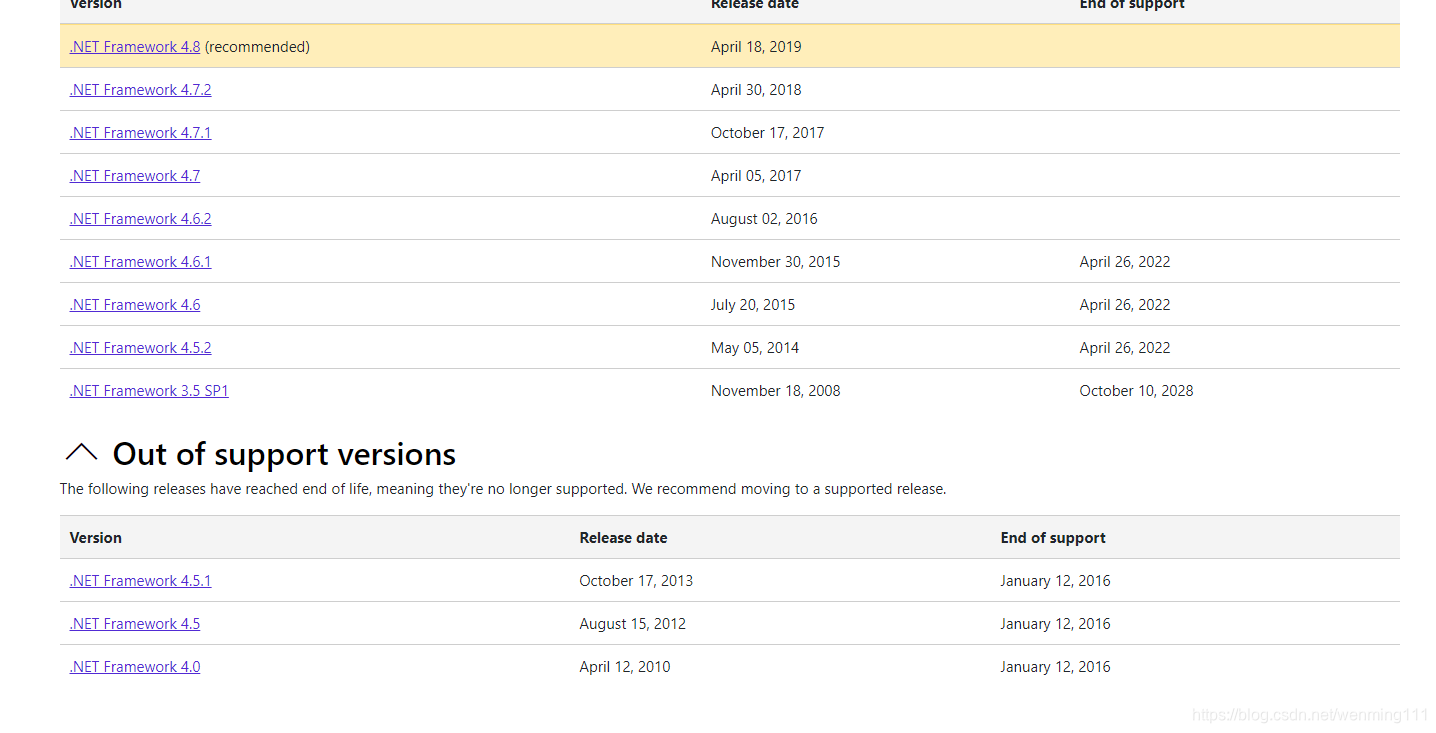
Task: Open the .NET Framework 3.5 SP1 link
Action: pyautogui.click(x=149, y=391)
